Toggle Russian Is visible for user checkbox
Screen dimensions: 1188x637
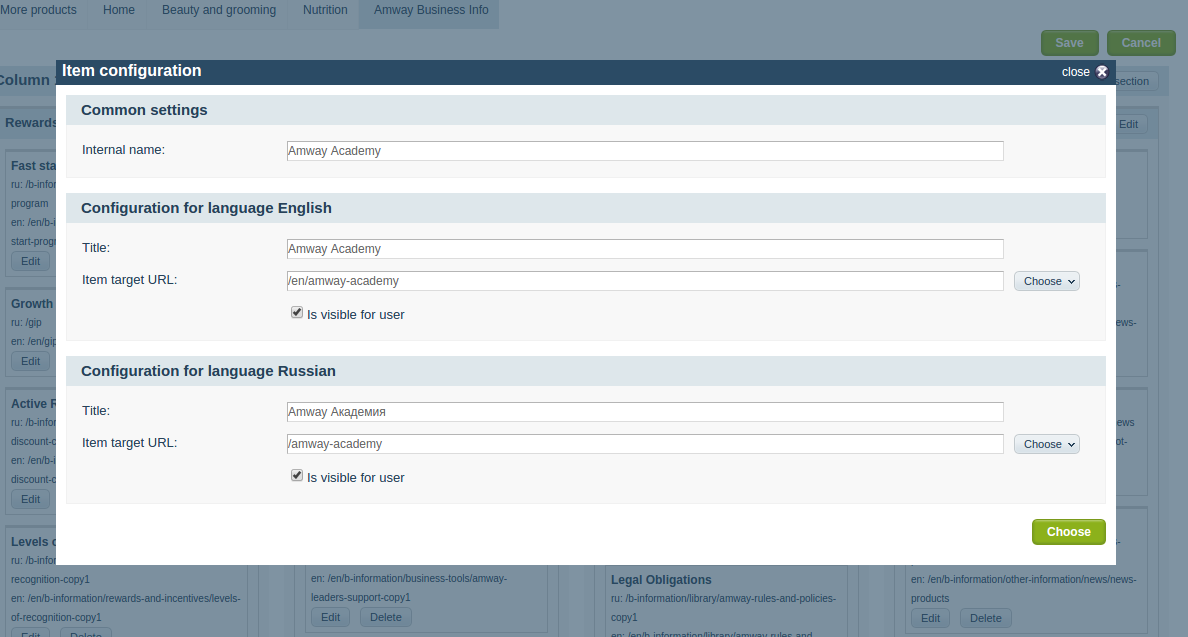point(297,476)
